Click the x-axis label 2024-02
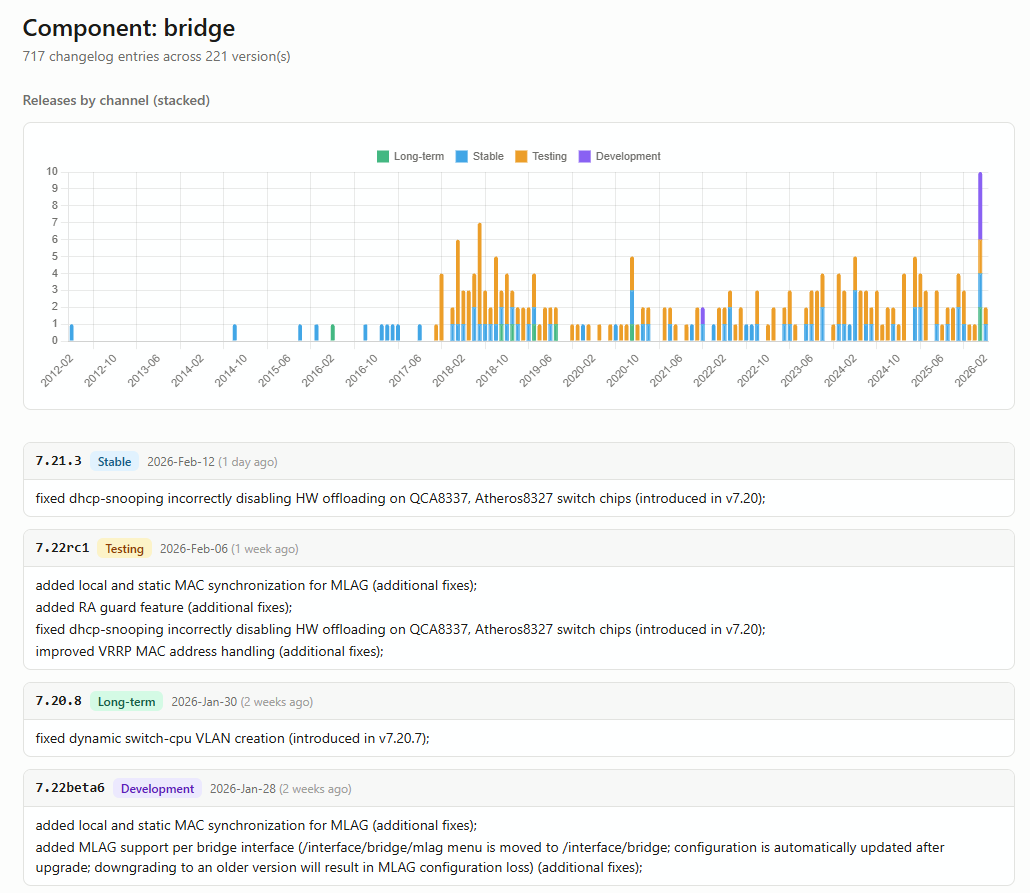The height and width of the screenshot is (893, 1030). (x=840, y=370)
